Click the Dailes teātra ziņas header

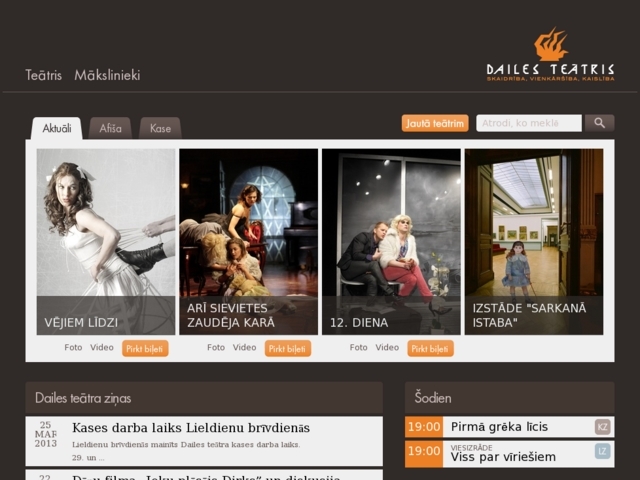(x=204, y=398)
